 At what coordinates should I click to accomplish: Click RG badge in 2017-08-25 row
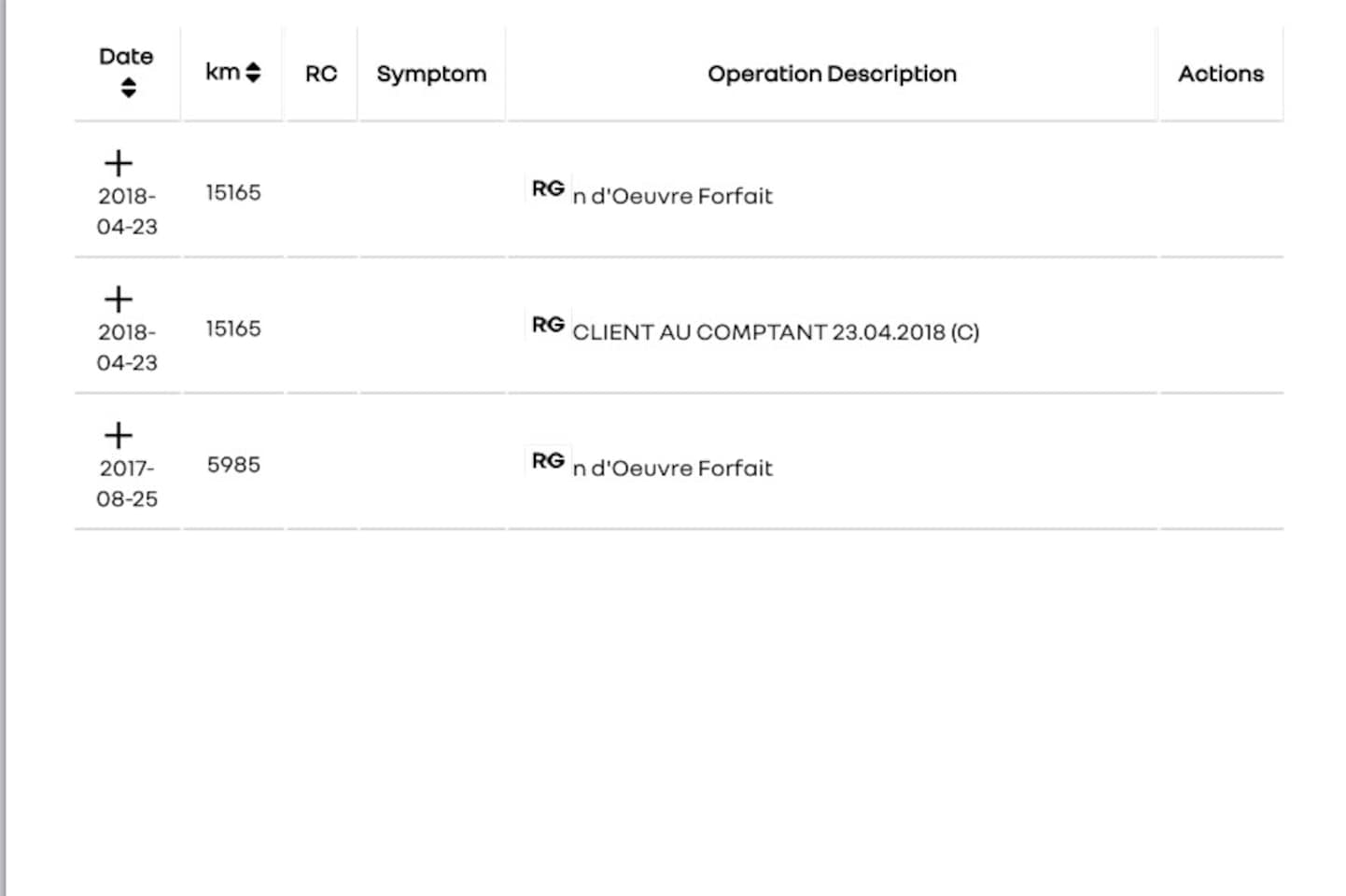[x=548, y=461]
